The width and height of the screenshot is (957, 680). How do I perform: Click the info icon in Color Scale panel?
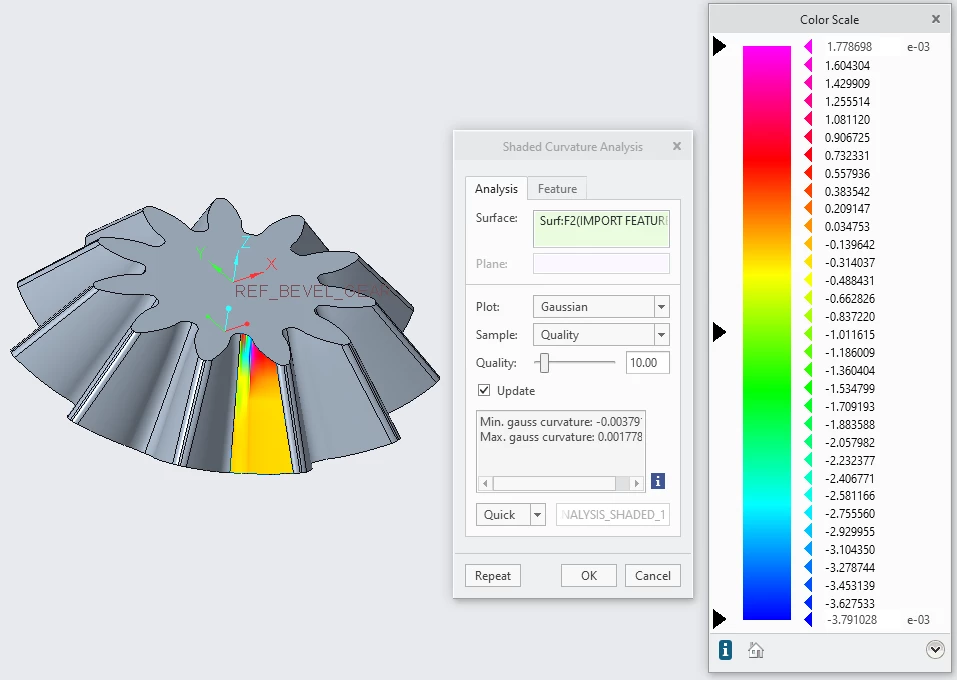[725, 650]
